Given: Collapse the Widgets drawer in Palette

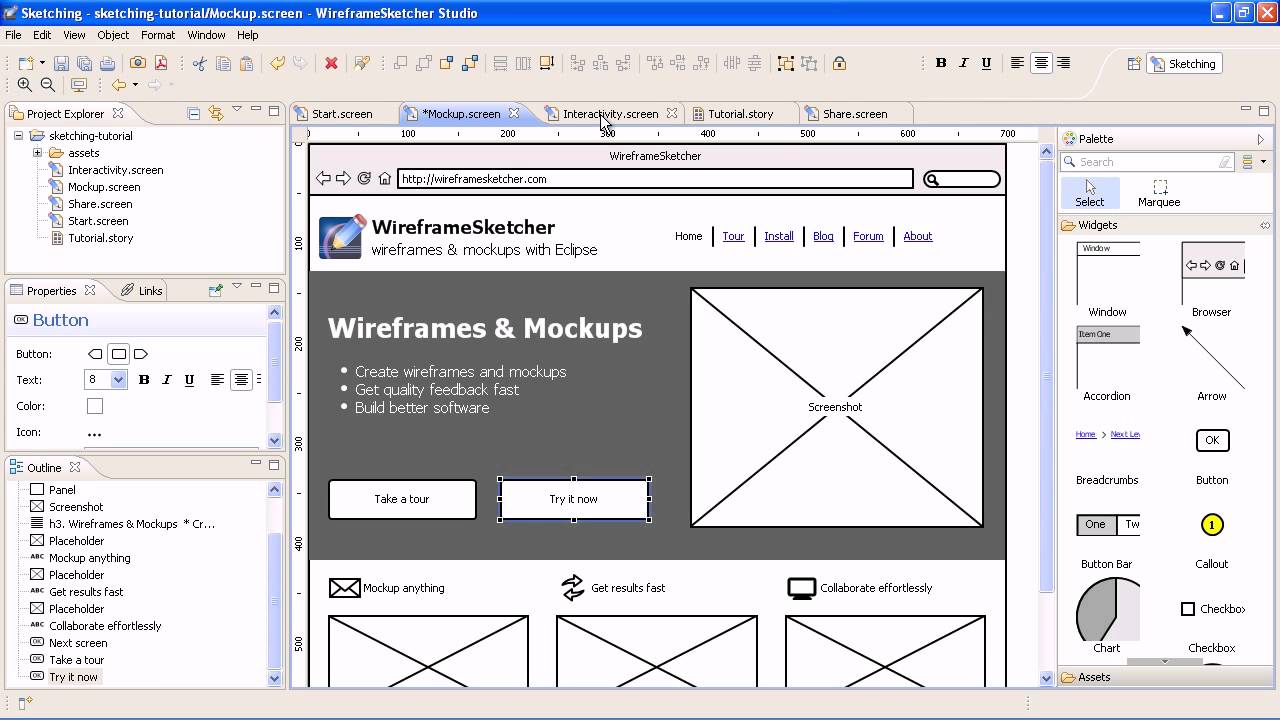Looking at the screenshot, I should coord(1166,225).
